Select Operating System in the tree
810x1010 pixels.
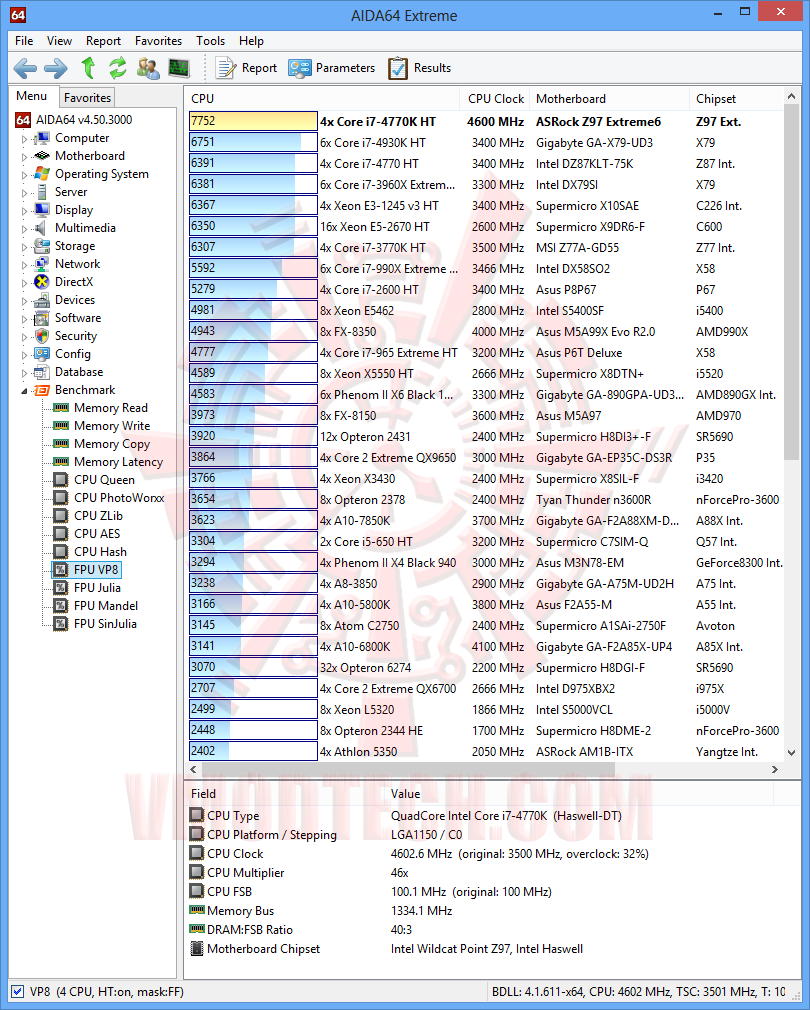coord(102,174)
